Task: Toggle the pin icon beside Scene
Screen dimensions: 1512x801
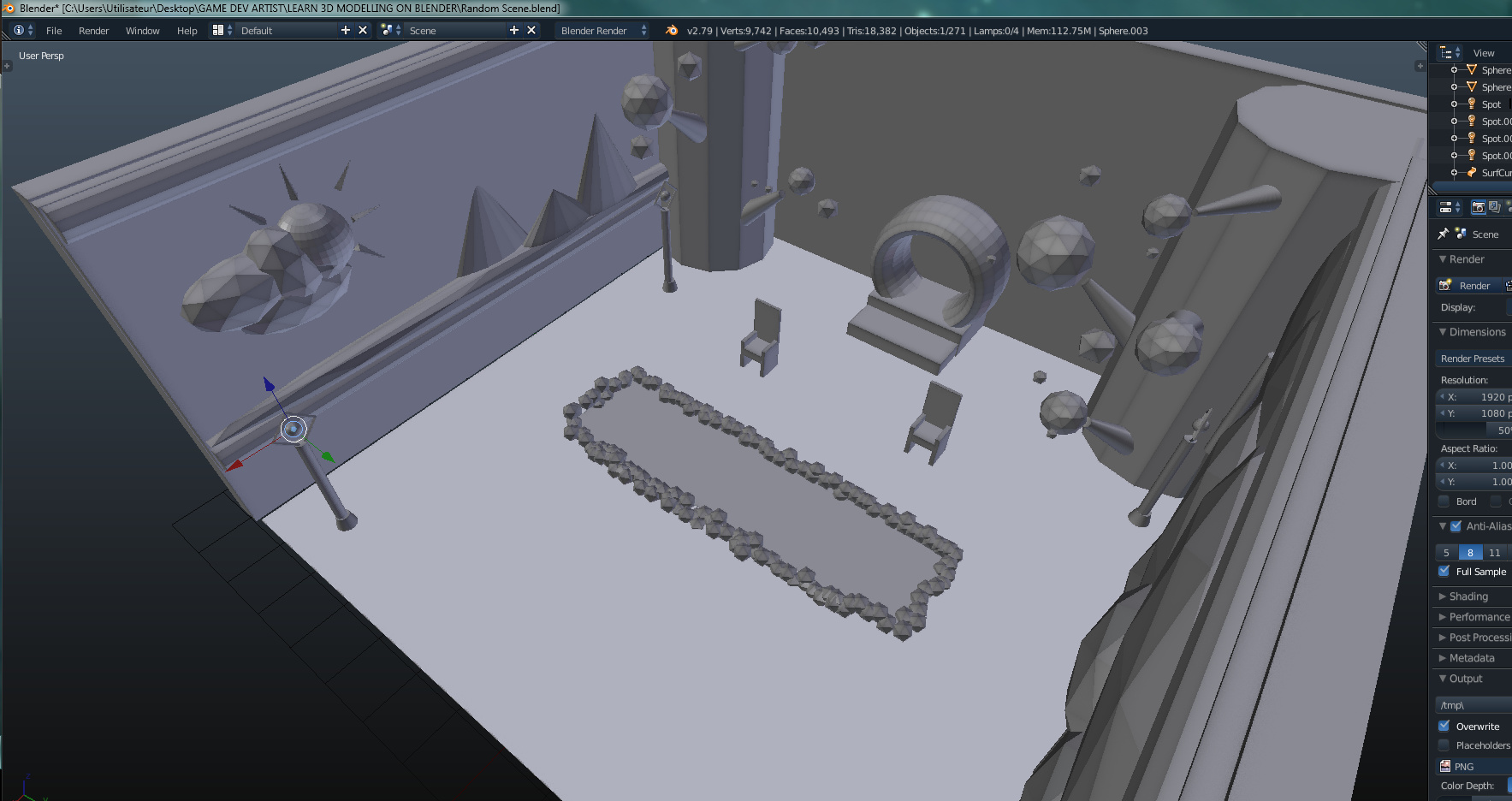Action: [1443, 234]
